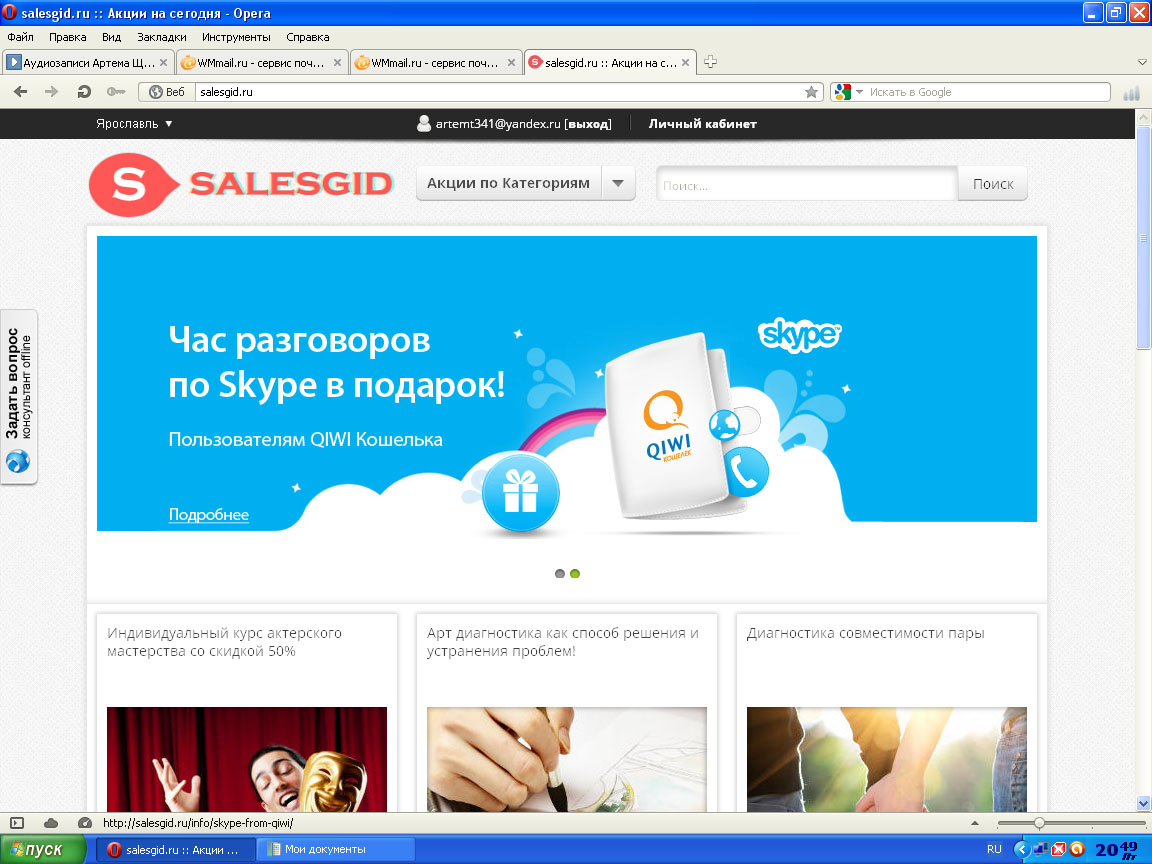Select the first banner slide dot
Image resolution: width=1152 pixels, height=864 pixels.
click(560, 574)
